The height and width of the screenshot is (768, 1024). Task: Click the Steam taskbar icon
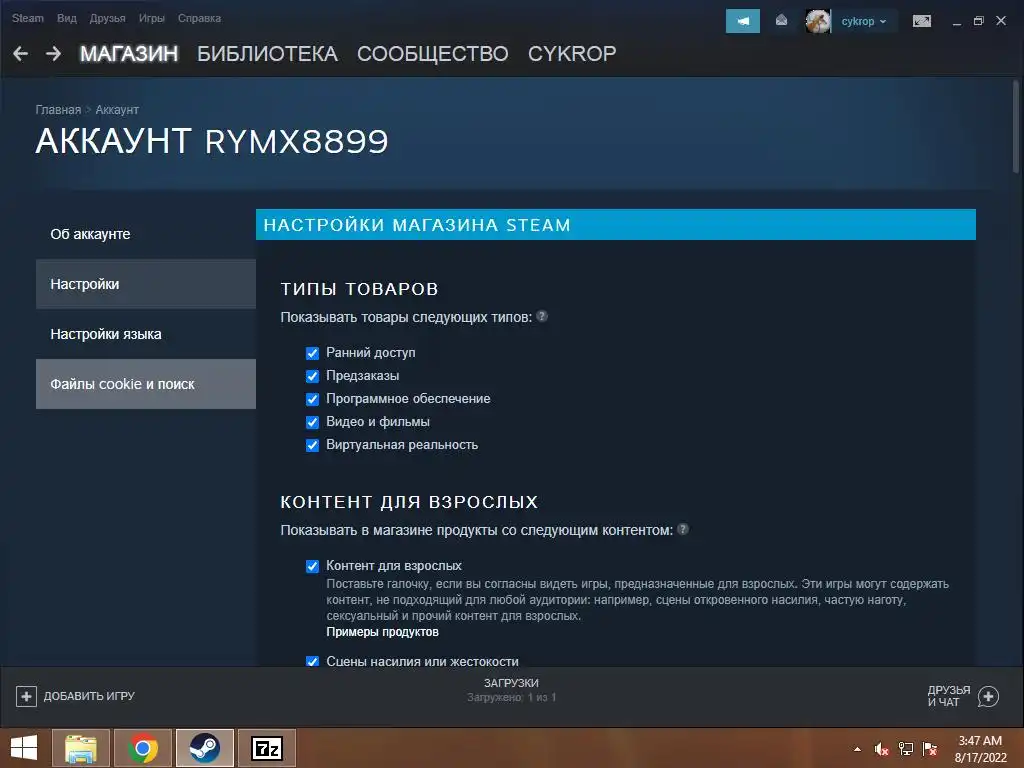pos(204,748)
